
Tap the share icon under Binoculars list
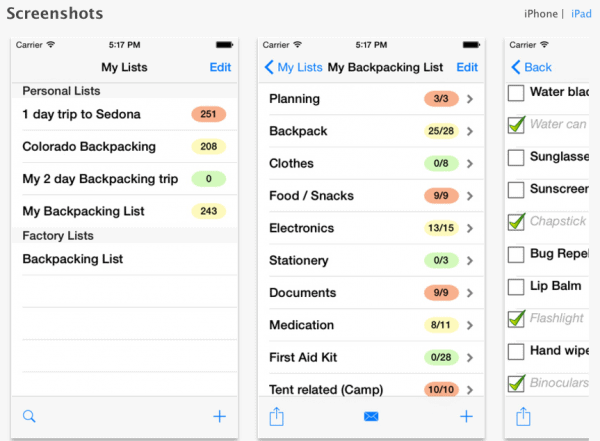tap(523, 416)
